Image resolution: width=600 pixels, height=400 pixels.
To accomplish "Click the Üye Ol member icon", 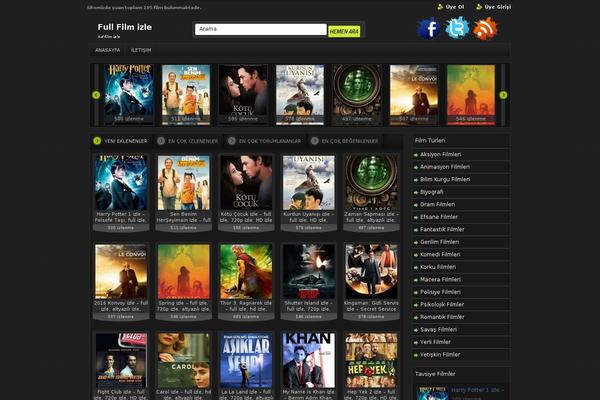I will point(440,7).
